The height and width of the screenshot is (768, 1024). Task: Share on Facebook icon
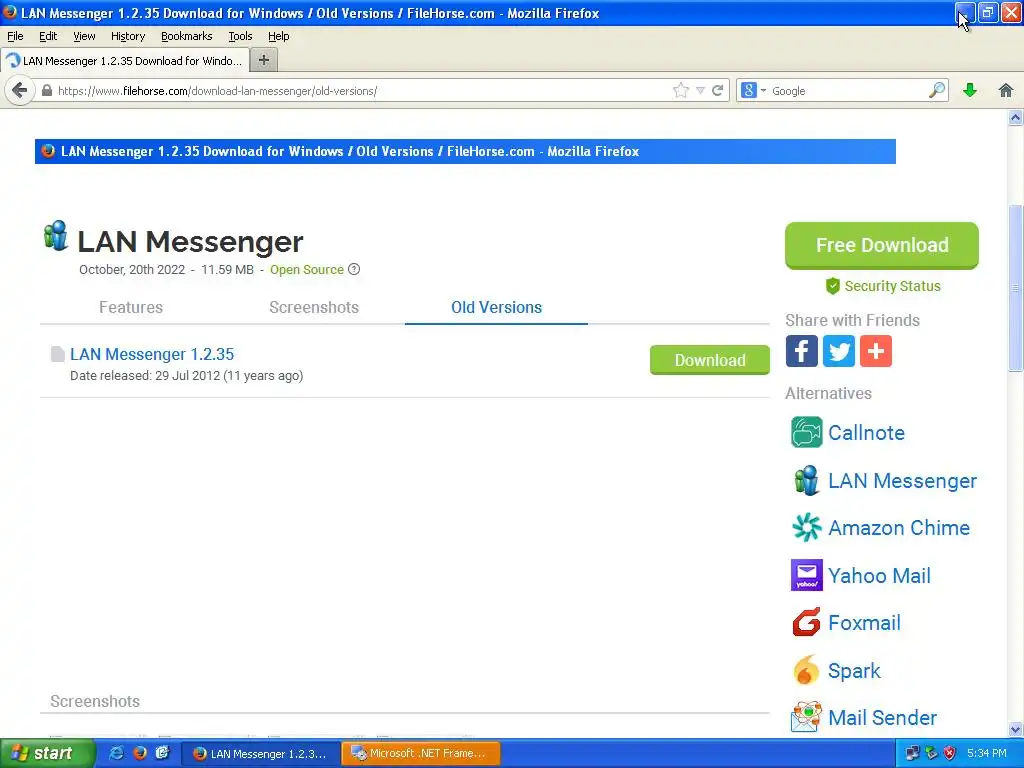pyautogui.click(x=801, y=351)
